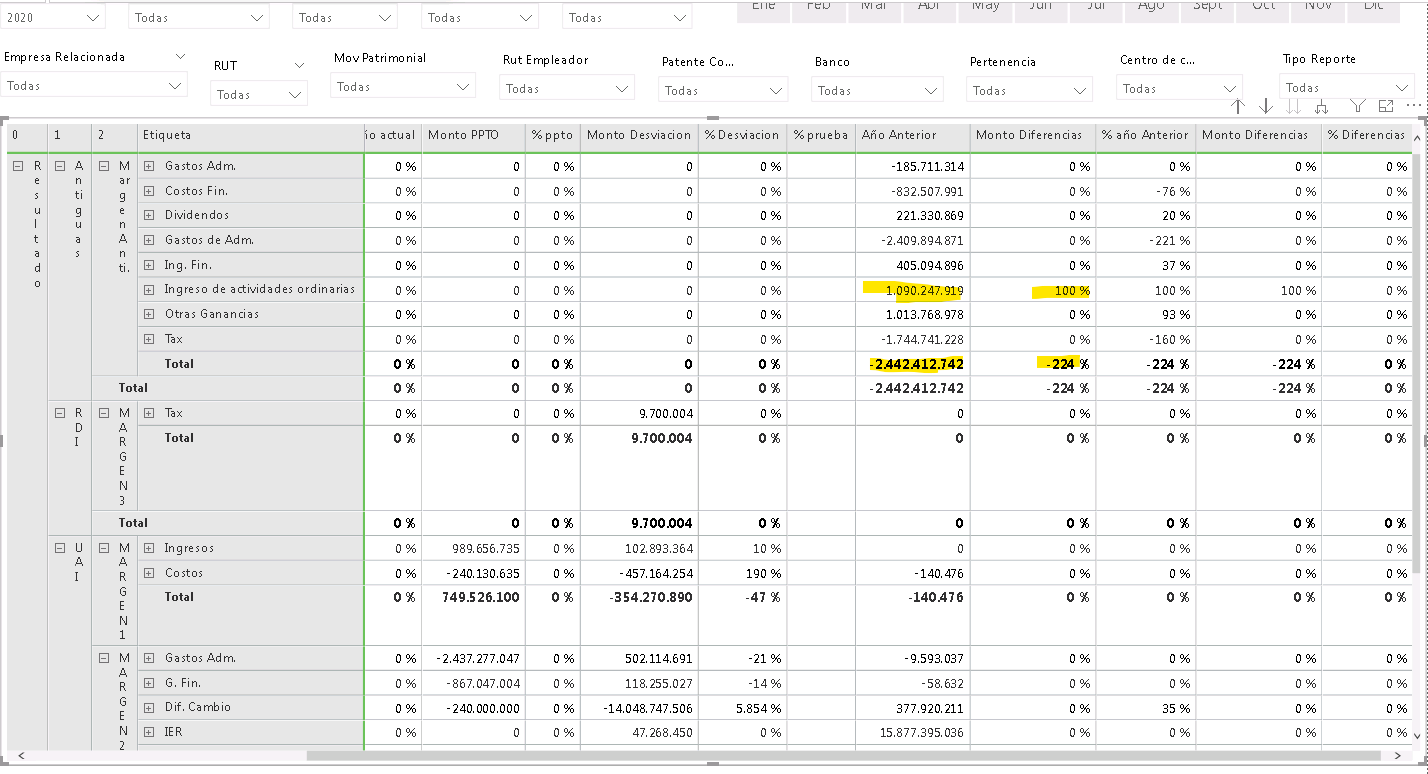Screen dimensions: 1428x774
Task: Collapse the UAI group
Action: (60, 548)
